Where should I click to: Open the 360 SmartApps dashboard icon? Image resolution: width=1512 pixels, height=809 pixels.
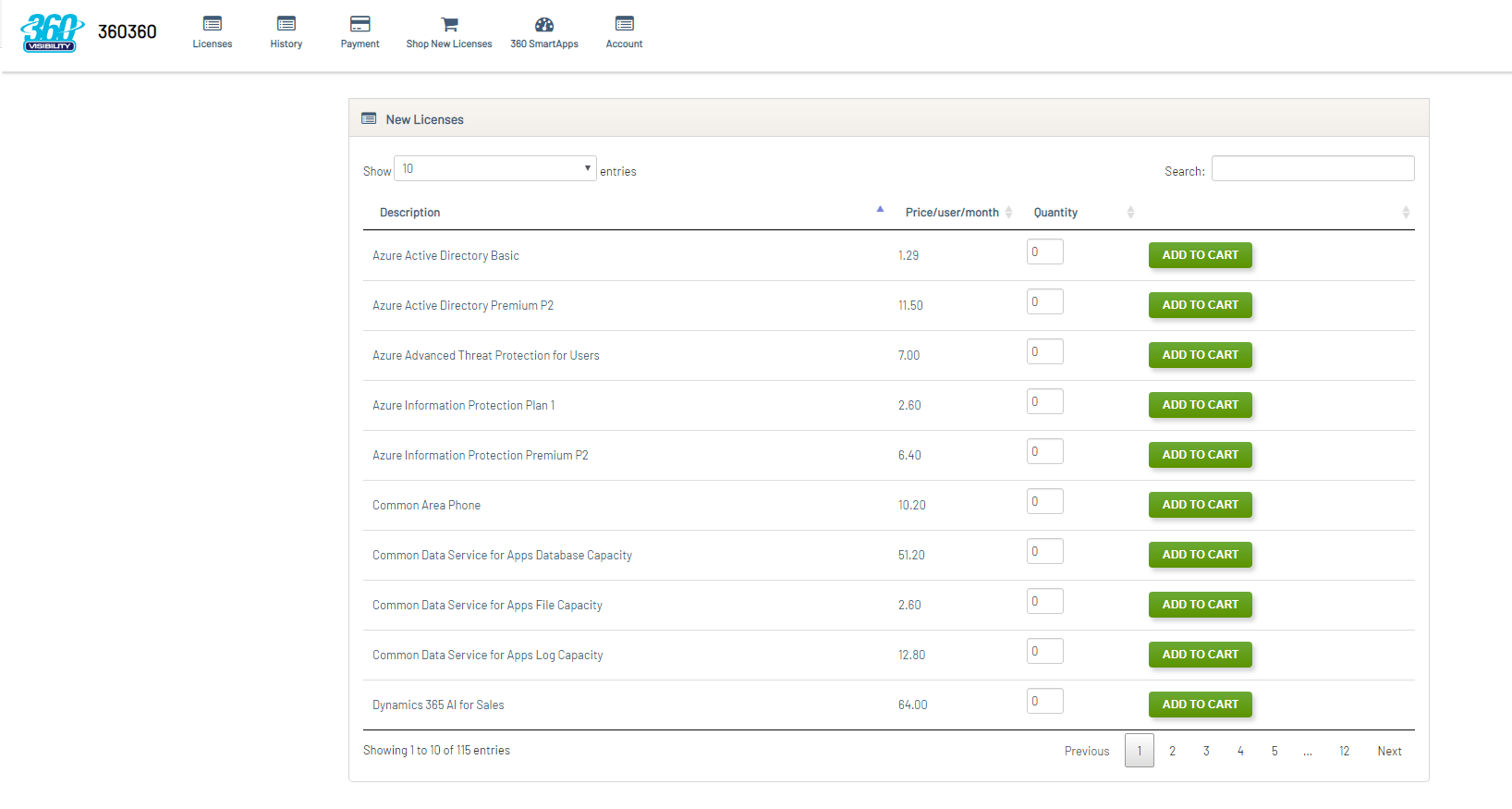(544, 24)
